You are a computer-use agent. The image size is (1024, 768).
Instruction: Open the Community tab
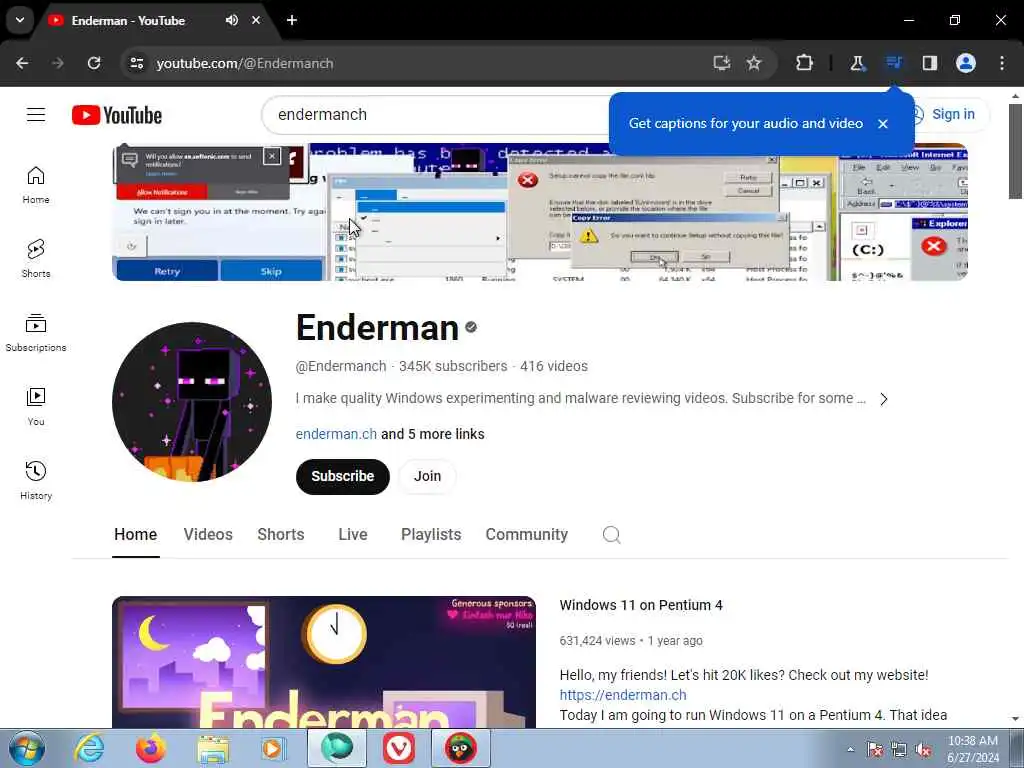[x=526, y=535]
